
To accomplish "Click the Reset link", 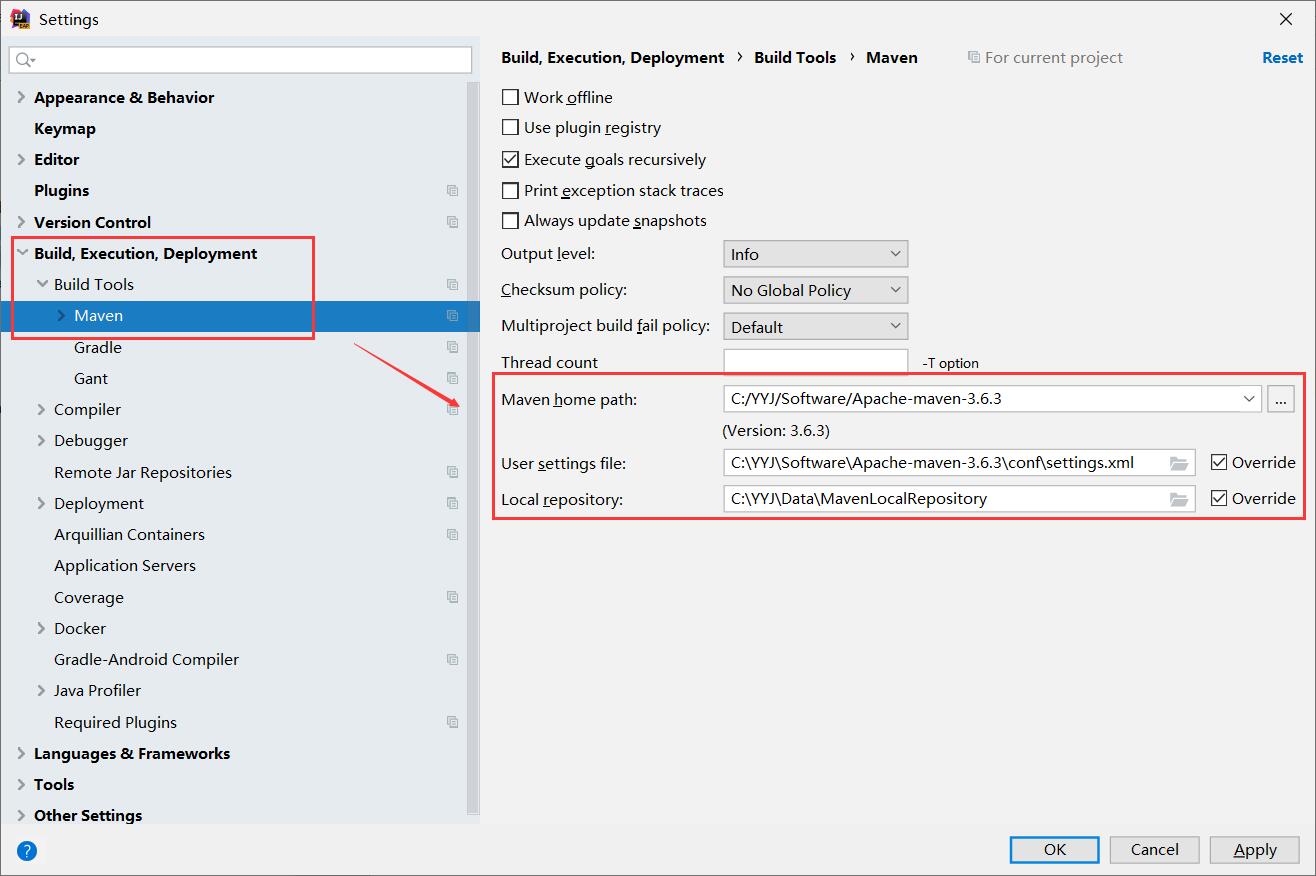I will tap(1282, 57).
